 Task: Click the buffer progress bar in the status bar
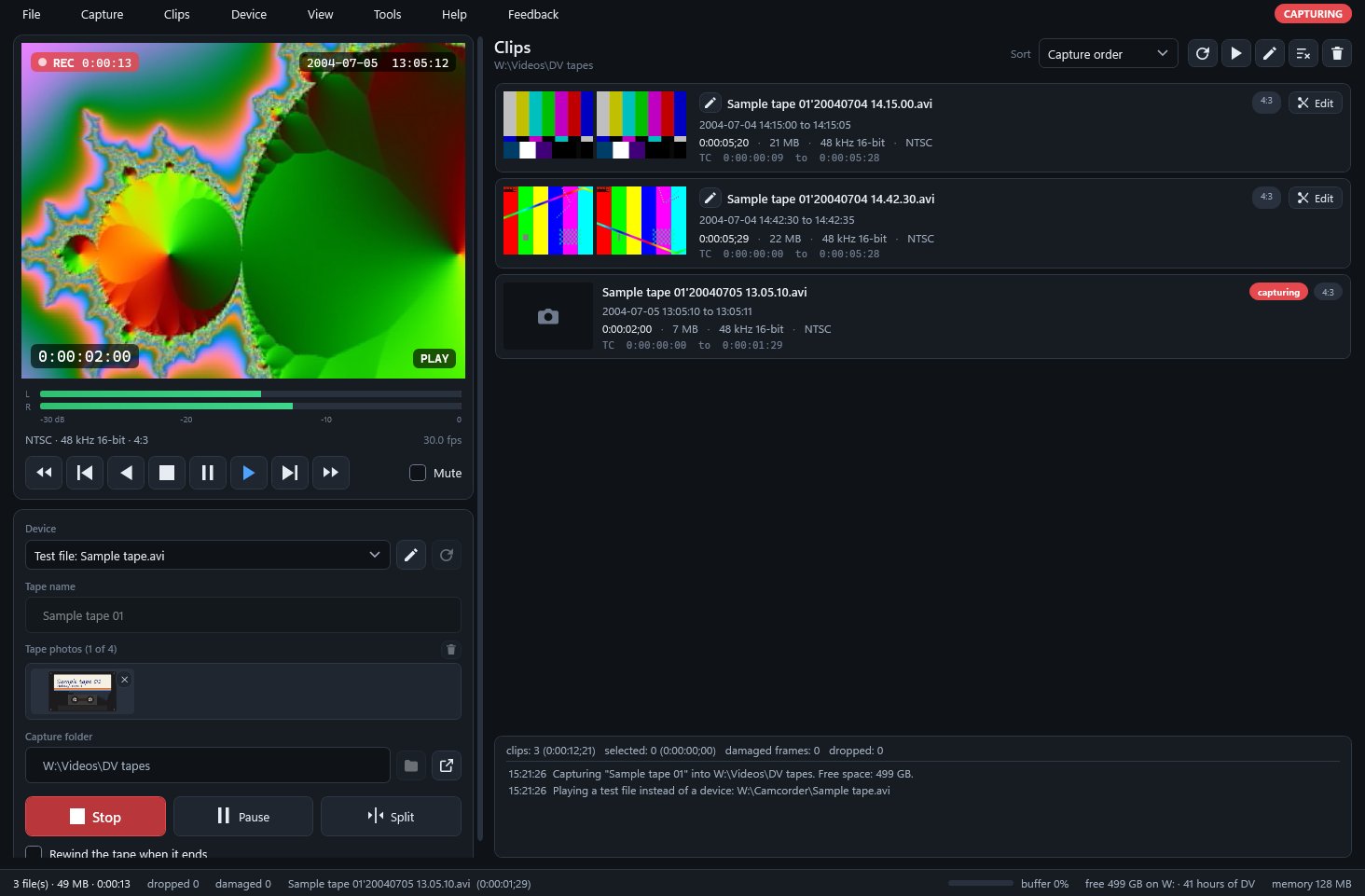[x=981, y=883]
